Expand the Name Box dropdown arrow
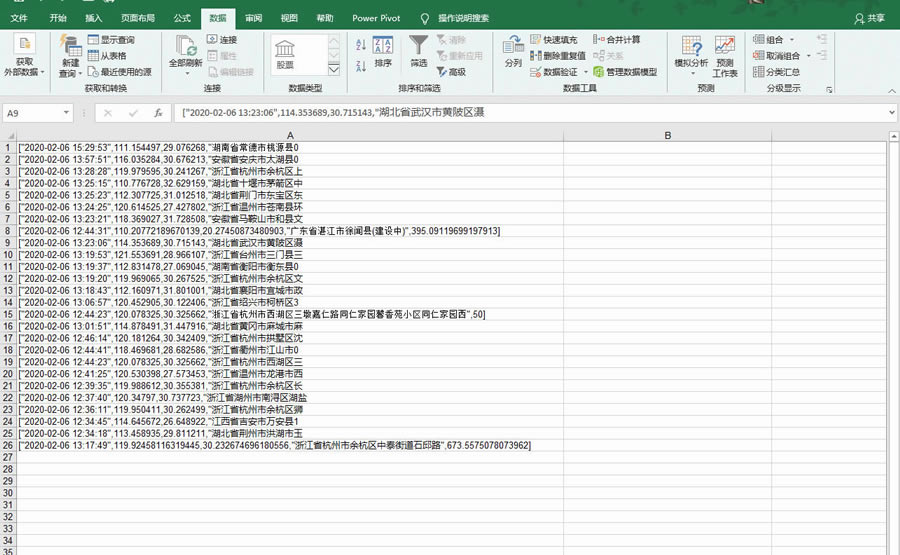 (x=67, y=112)
